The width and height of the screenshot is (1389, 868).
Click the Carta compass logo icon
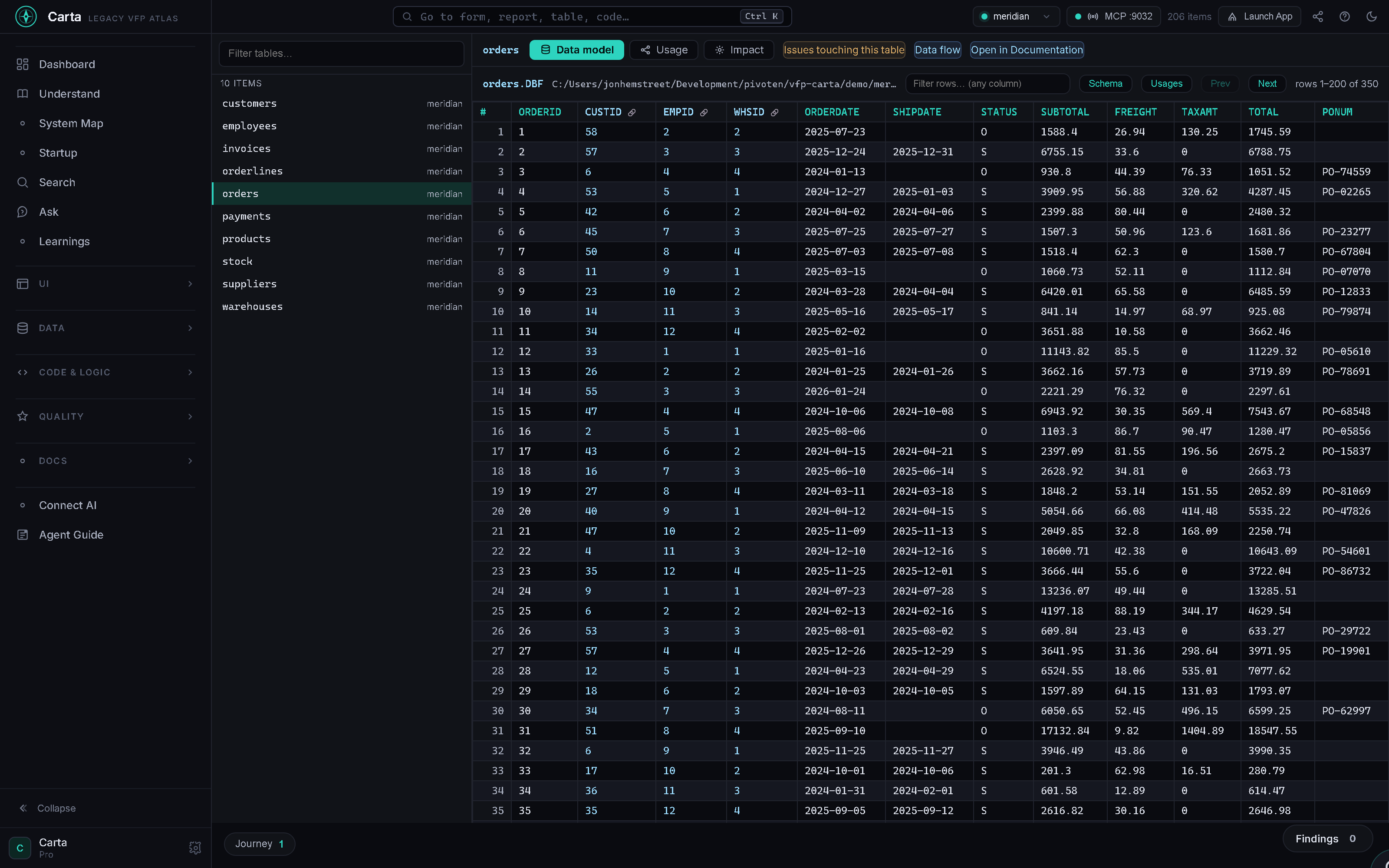pyautogui.click(x=26, y=16)
